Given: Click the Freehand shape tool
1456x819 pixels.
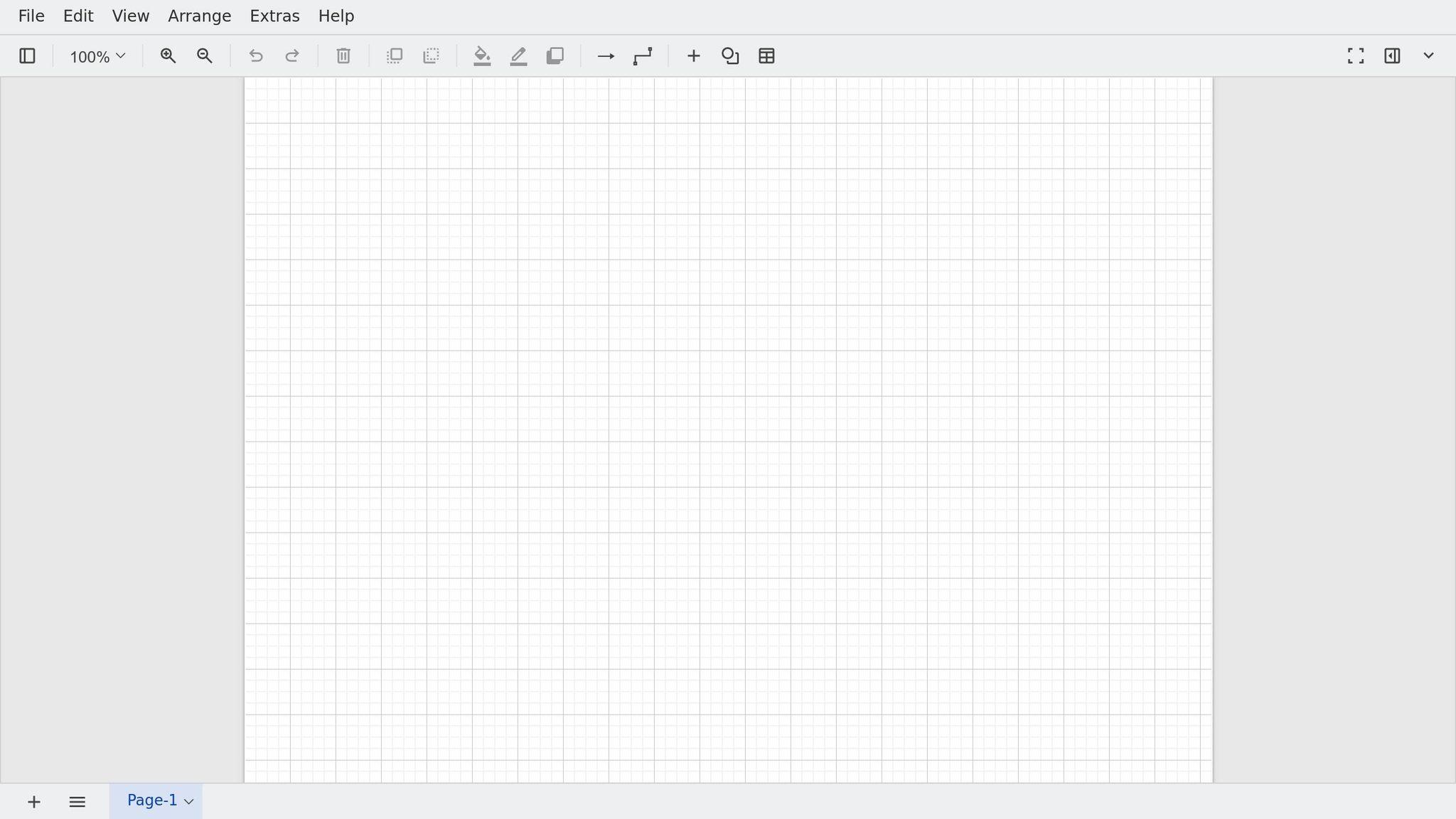Looking at the screenshot, I should (x=729, y=55).
